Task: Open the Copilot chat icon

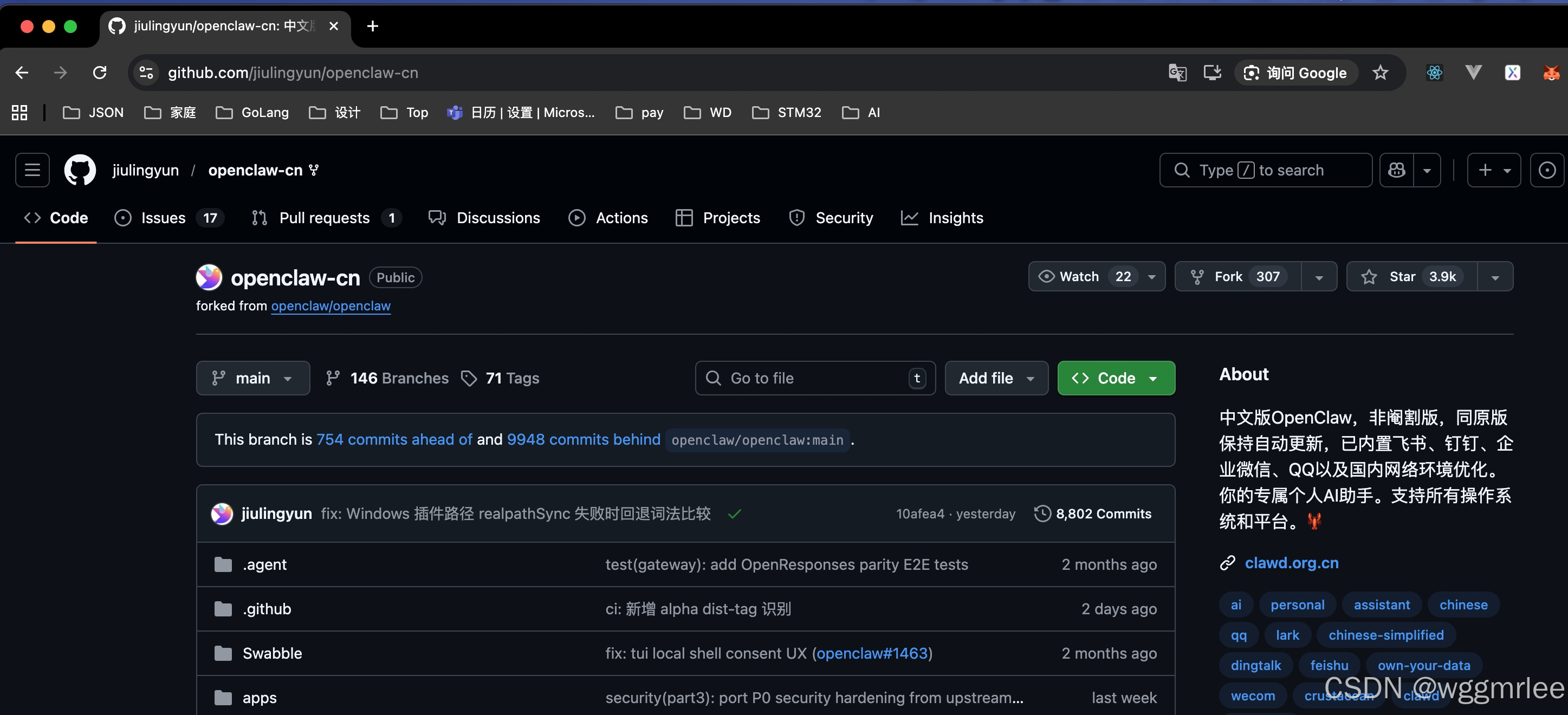Action: click(x=1396, y=170)
